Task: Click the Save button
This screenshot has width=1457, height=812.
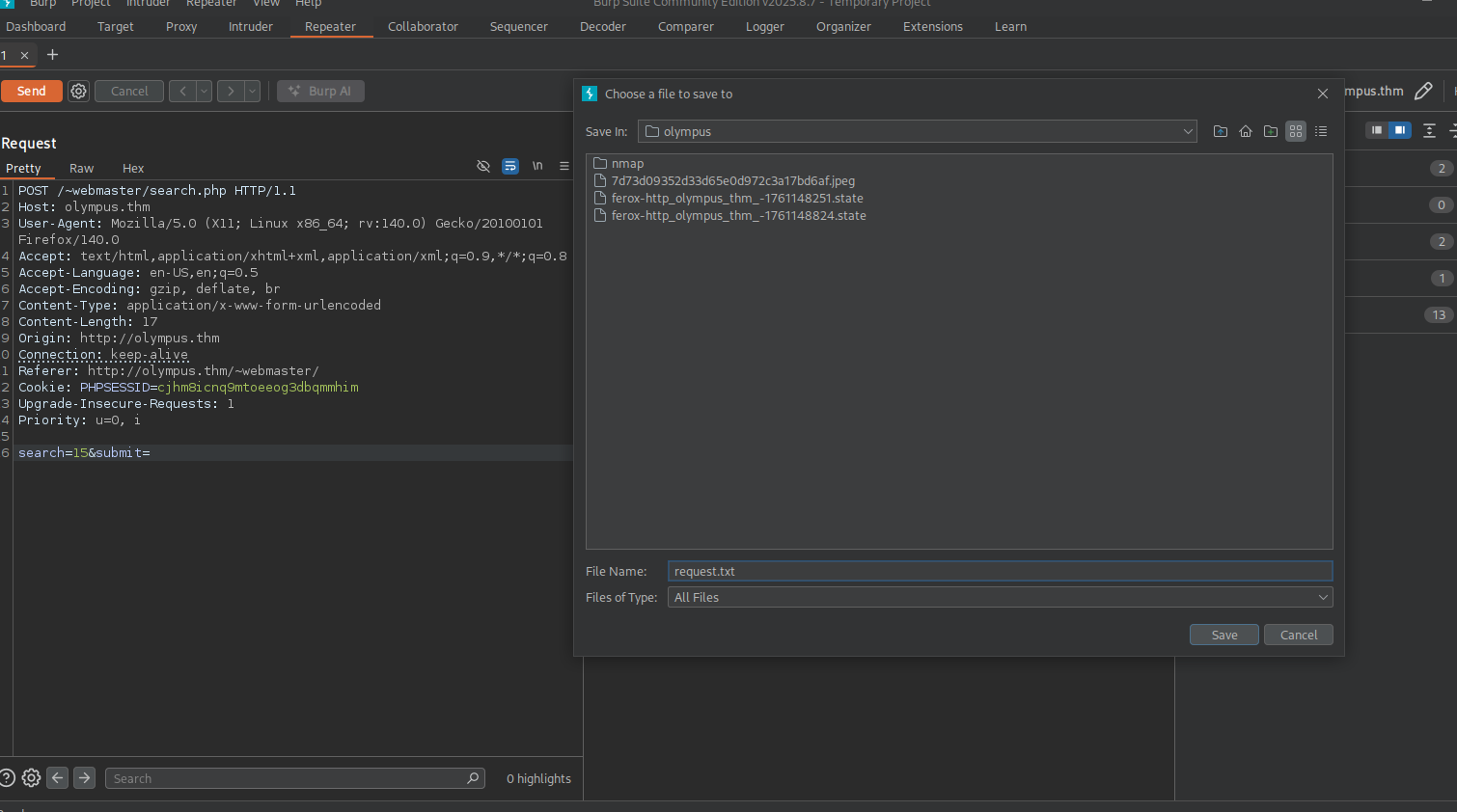Action: (x=1223, y=635)
